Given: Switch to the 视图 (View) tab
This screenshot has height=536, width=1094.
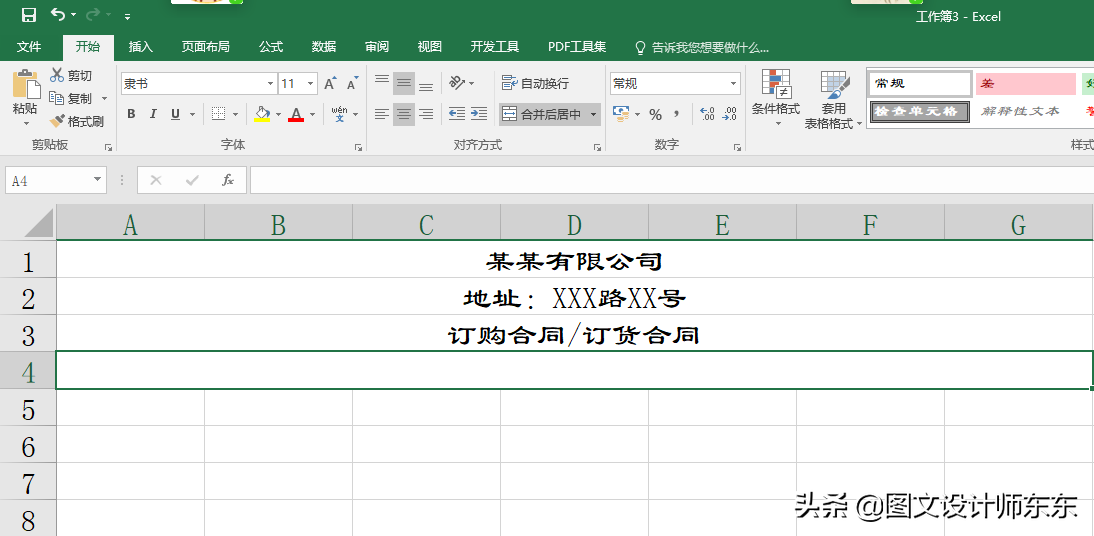Looking at the screenshot, I should coord(430,47).
